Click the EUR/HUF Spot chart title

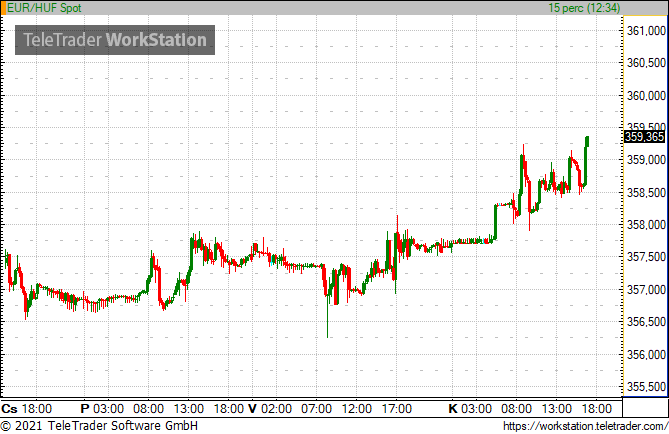pos(44,8)
